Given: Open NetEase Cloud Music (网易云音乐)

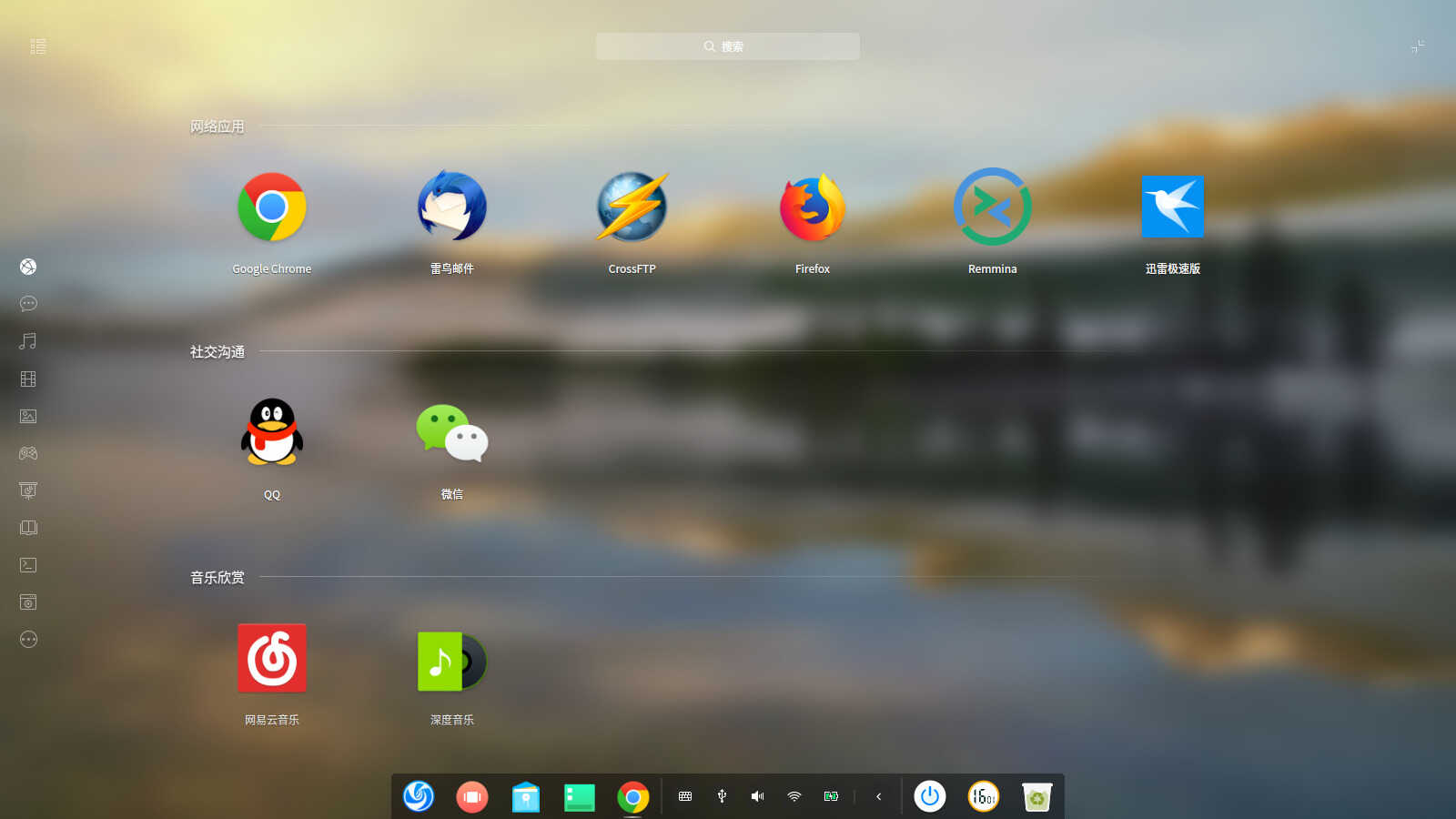Looking at the screenshot, I should click(x=272, y=658).
